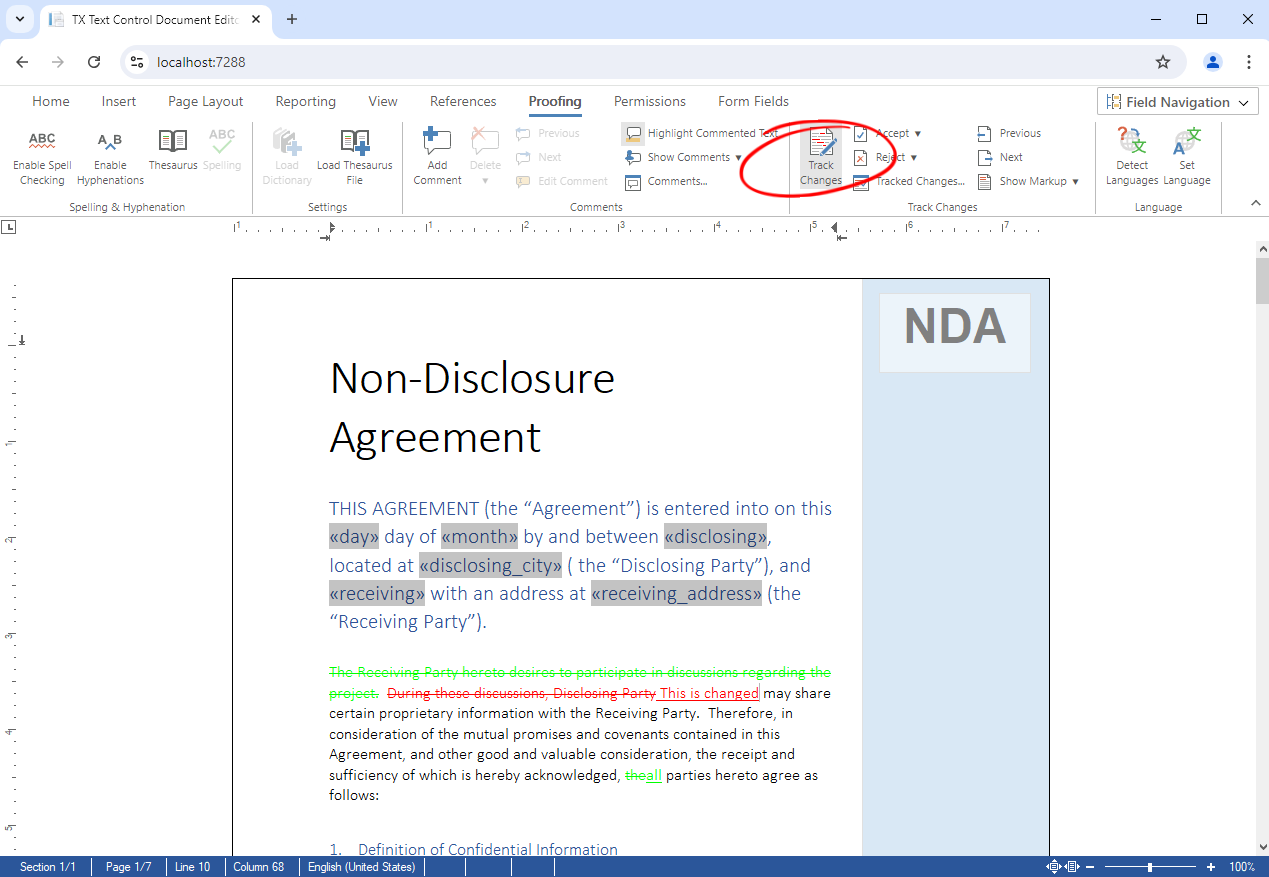Collapse the ribbon with the chevron
1269x877 pixels.
[x=1256, y=203]
